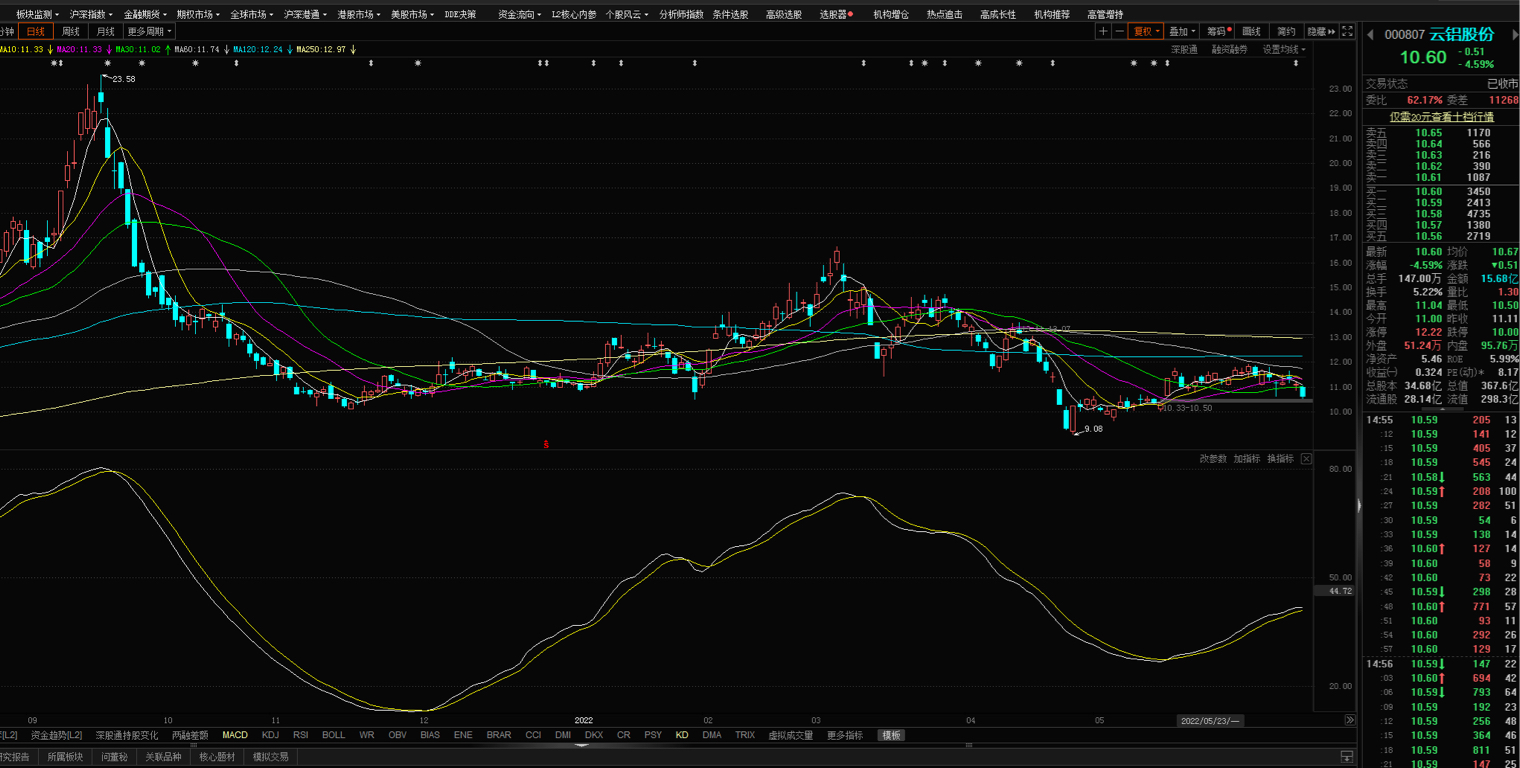Switch to 周线 weekly chart tab
Viewport: 1520px width, 768px height.
70,31
